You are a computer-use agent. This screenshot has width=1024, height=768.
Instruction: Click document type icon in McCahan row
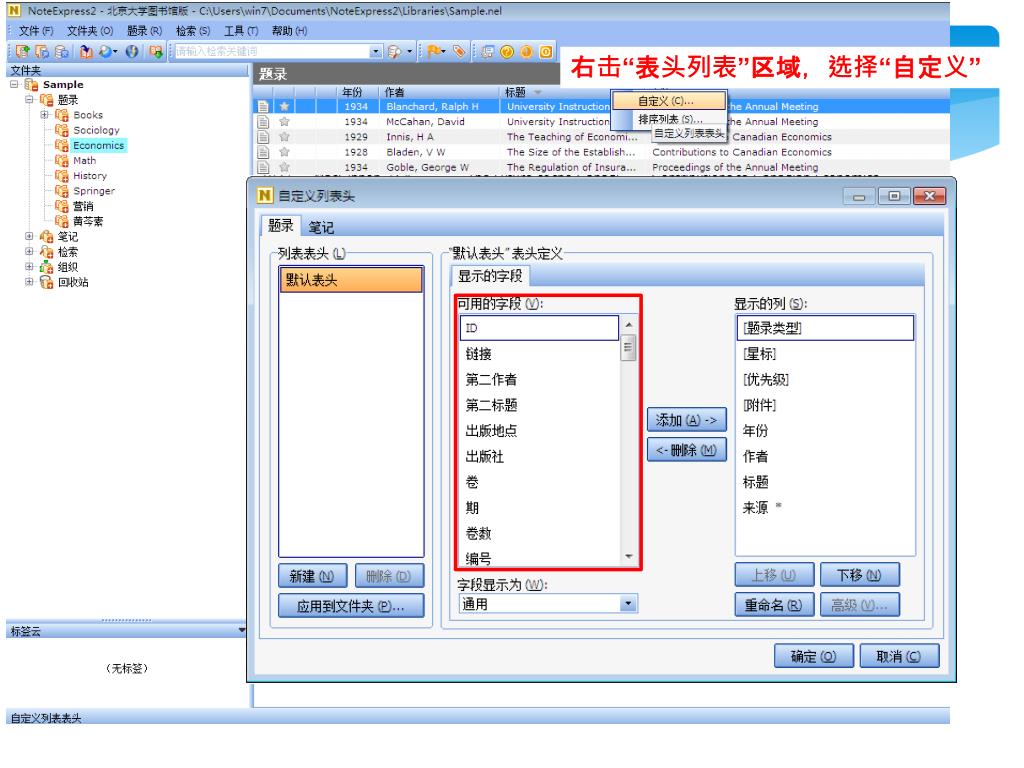click(263, 121)
